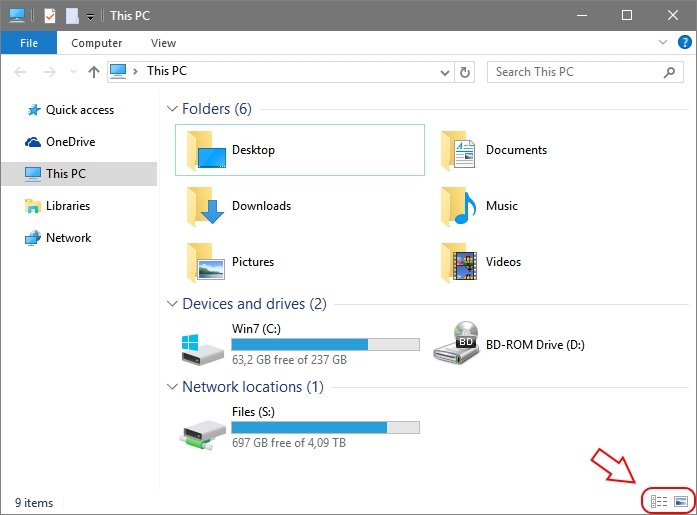Click This PC text in address bar
Image resolution: width=697 pixels, height=515 pixels.
point(167,71)
